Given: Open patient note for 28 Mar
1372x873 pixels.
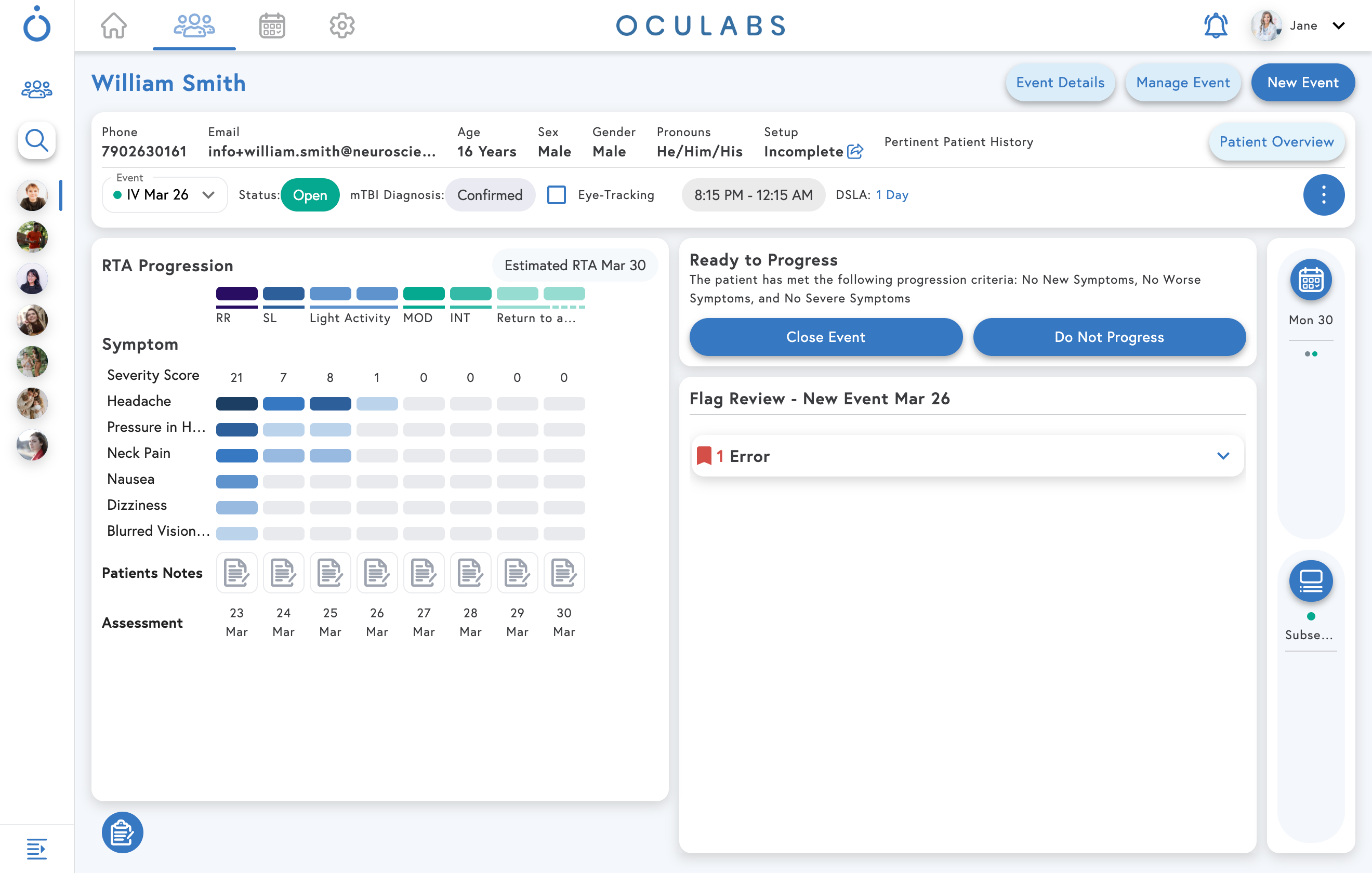Looking at the screenshot, I should click(470, 573).
